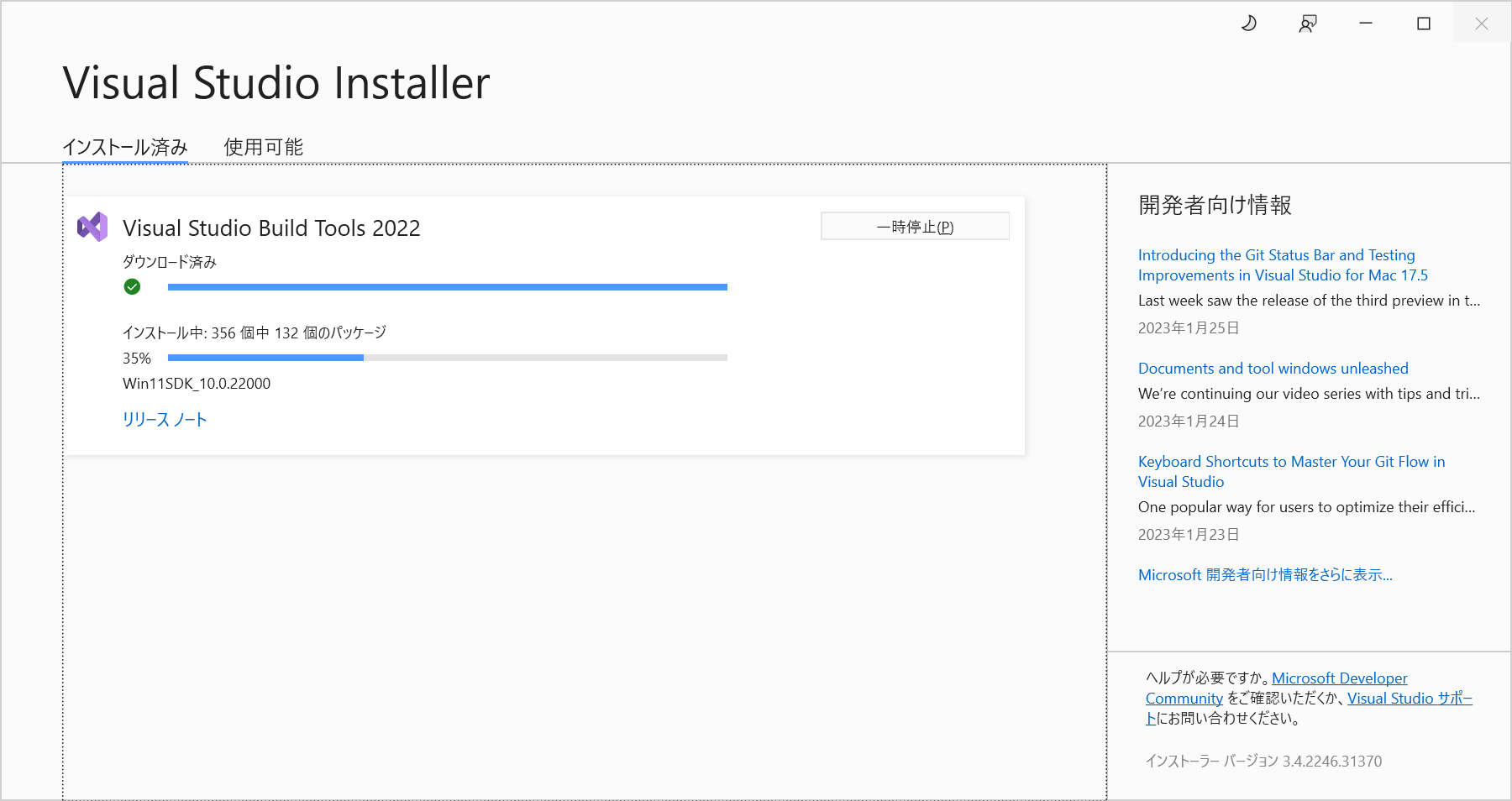This screenshot has width=1512, height=801.
Task: Click the 35% percentage label
Action: pyautogui.click(x=137, y=359)
